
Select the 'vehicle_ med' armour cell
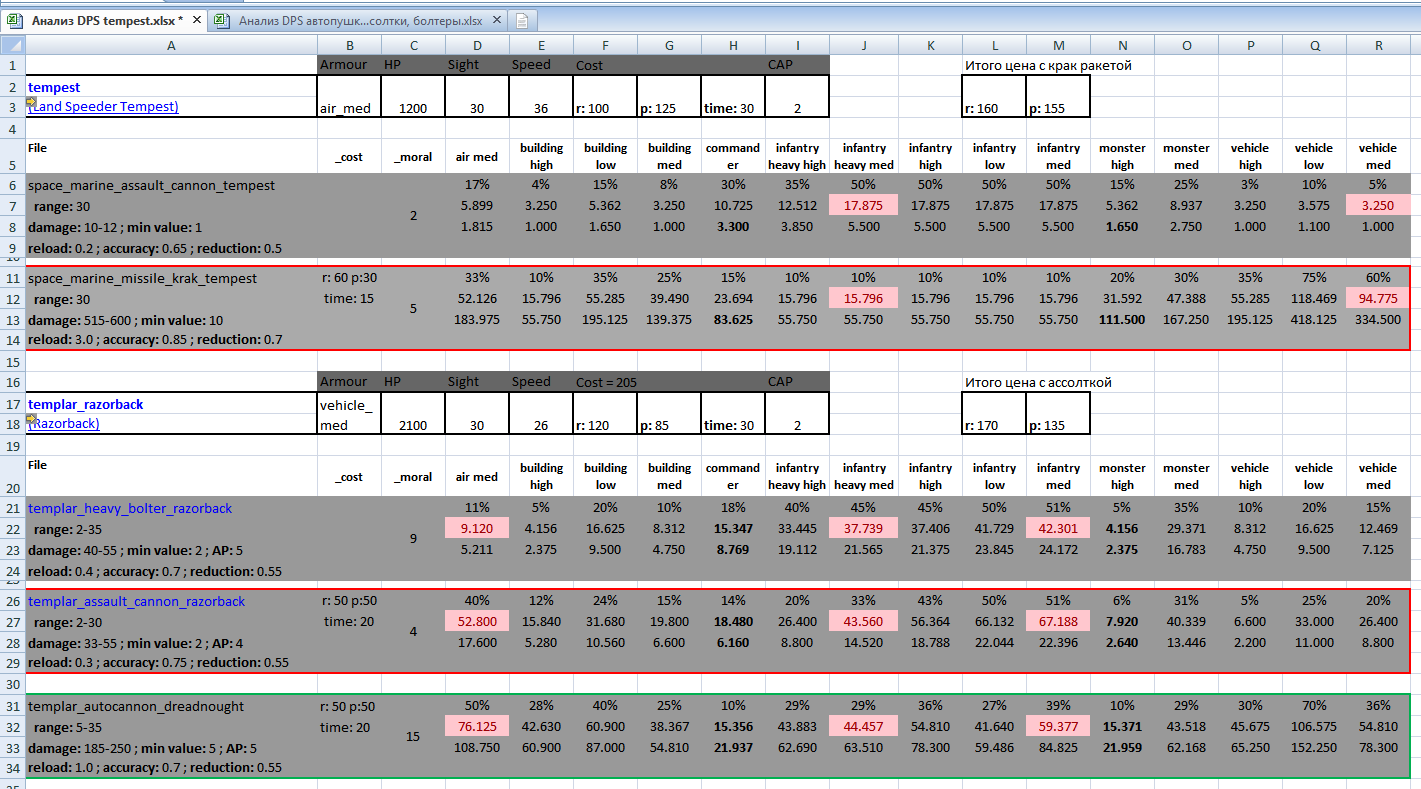pos(349,414)
